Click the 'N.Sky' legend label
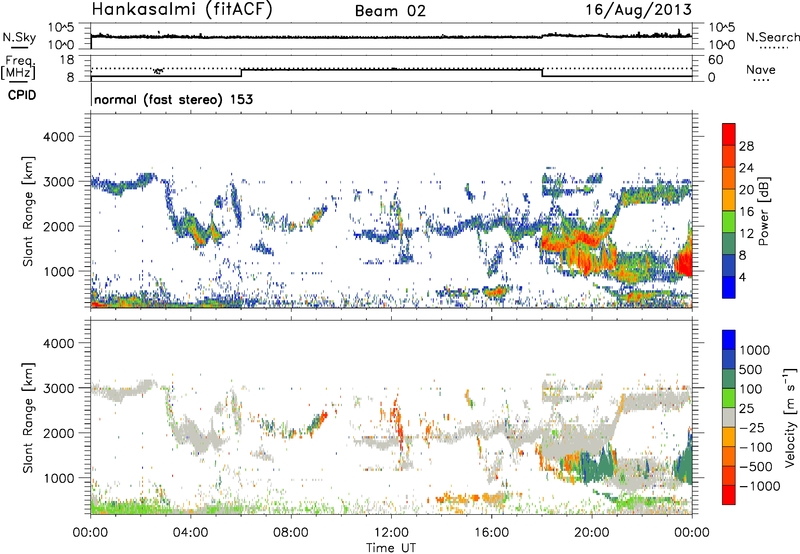Screen dimensions: 800x554 19,37
